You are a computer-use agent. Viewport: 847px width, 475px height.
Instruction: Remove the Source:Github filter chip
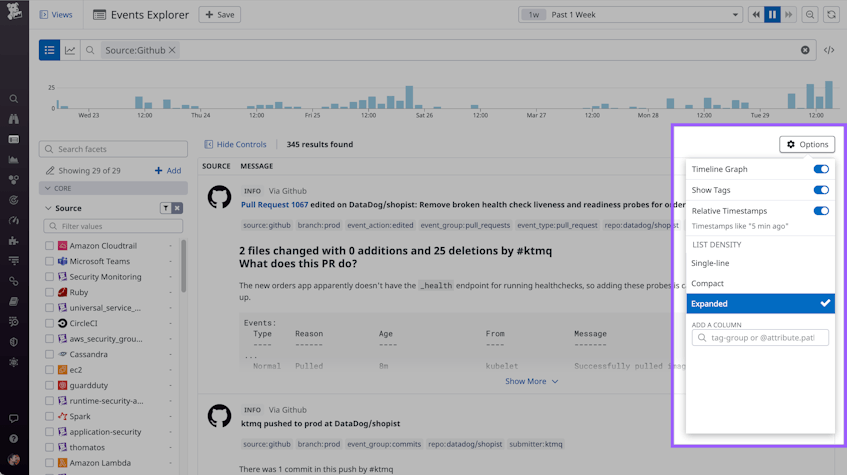pyautogui.click(x=172, y=50)
